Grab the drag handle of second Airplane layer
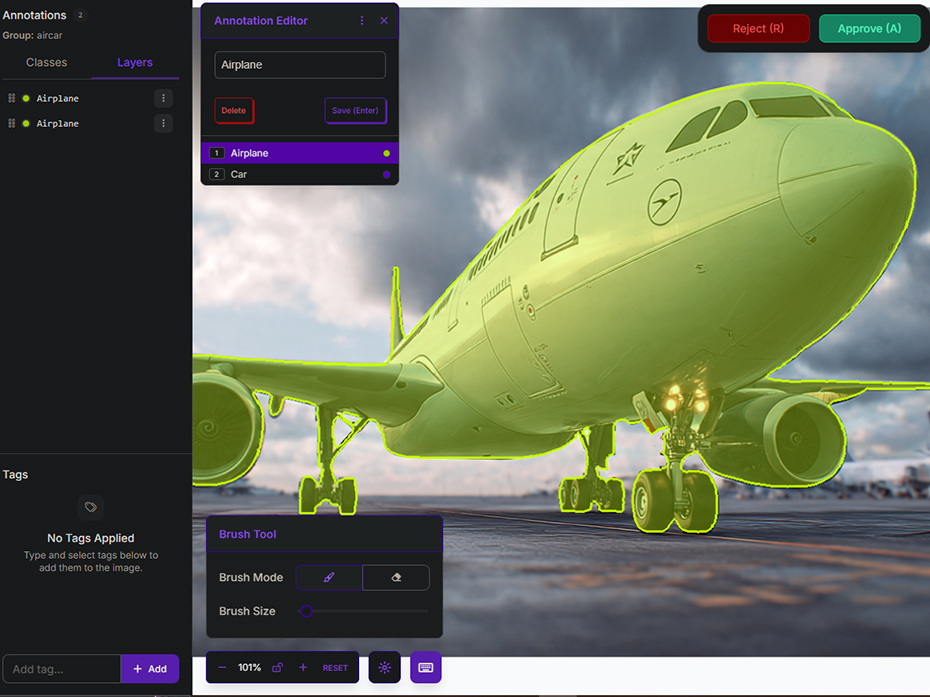Screen dimensions: 930x697 coord(12,123)
